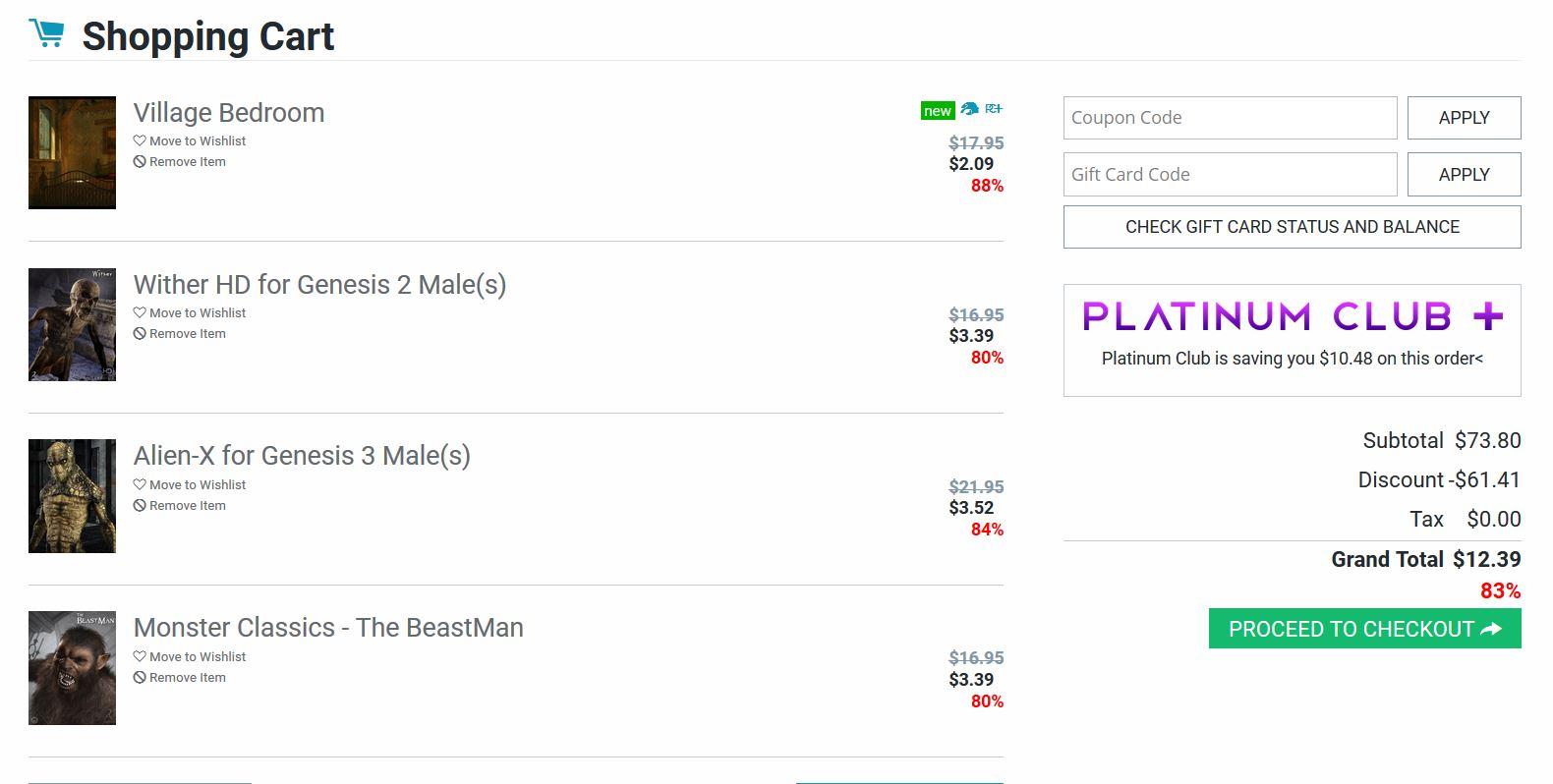Viewport: 1553px width, 784px height.
Task: Proceed to checkout
Action: coord(1364,629)
